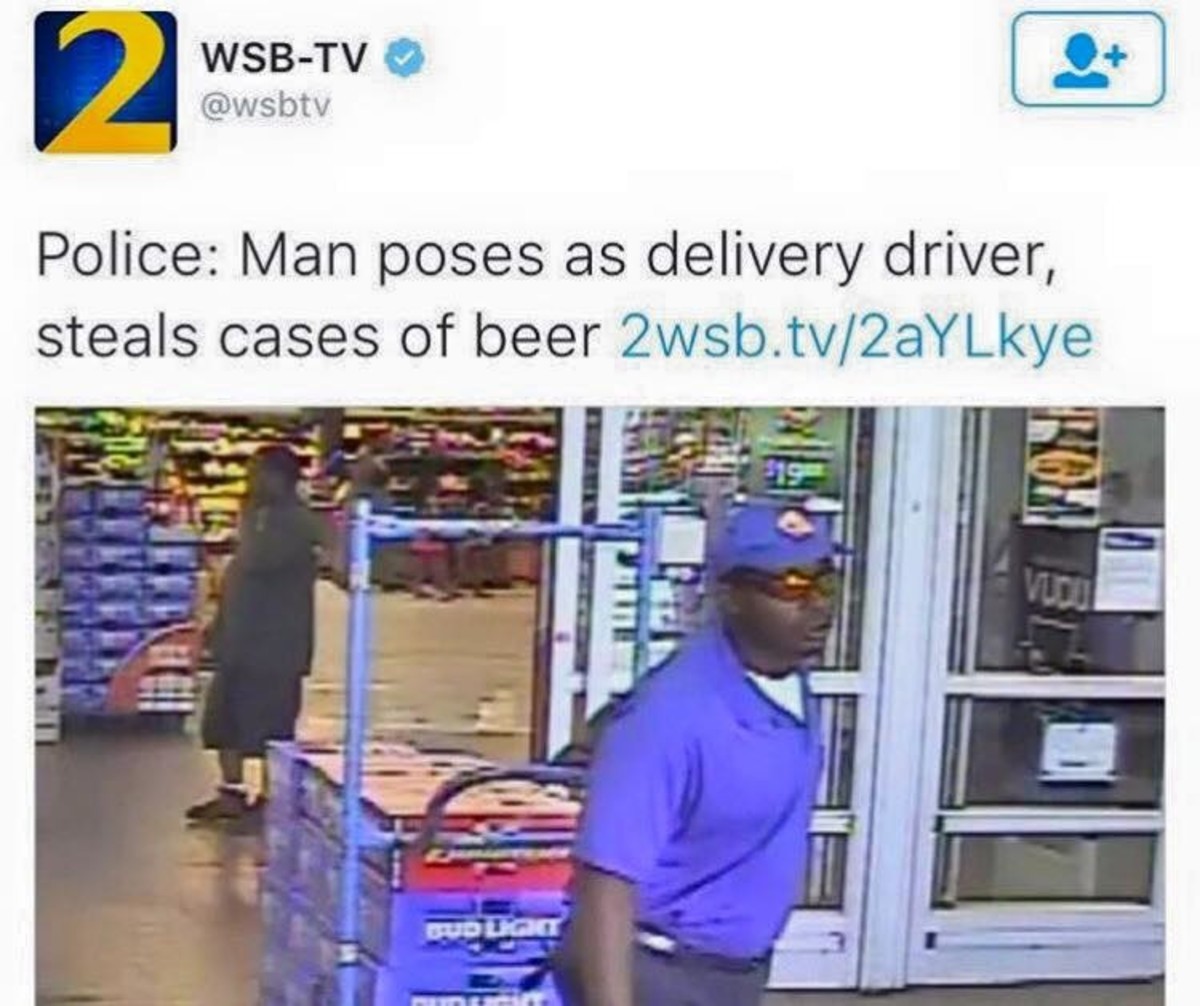Screen dimensions: 1200x1006
Task: Follow WSB-TV with the add-person button
Action: point(1088,59)
